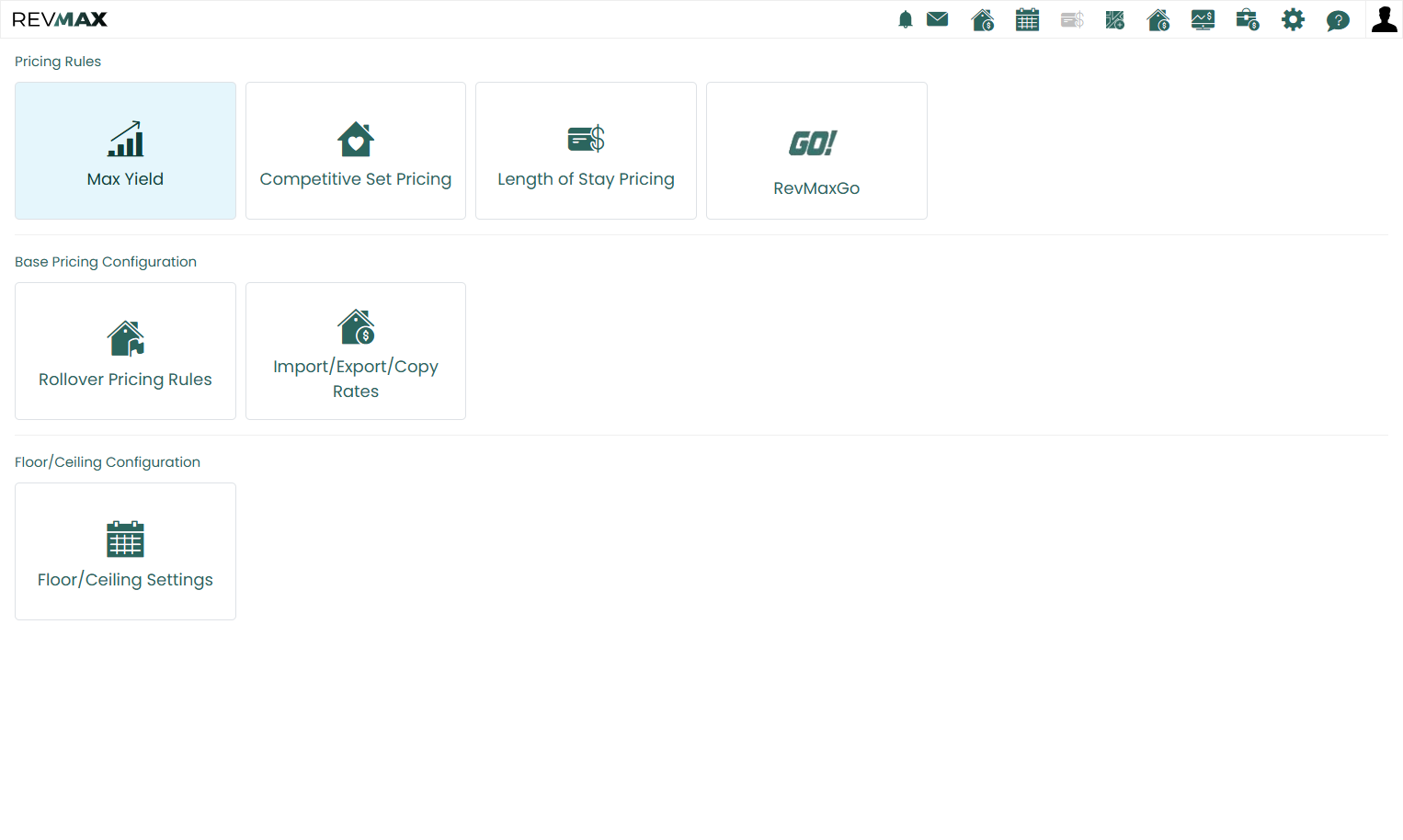Click the 'Floor/Ceiling Configuration' heading
The image size is (1403, 840).
tap(108, 462)
